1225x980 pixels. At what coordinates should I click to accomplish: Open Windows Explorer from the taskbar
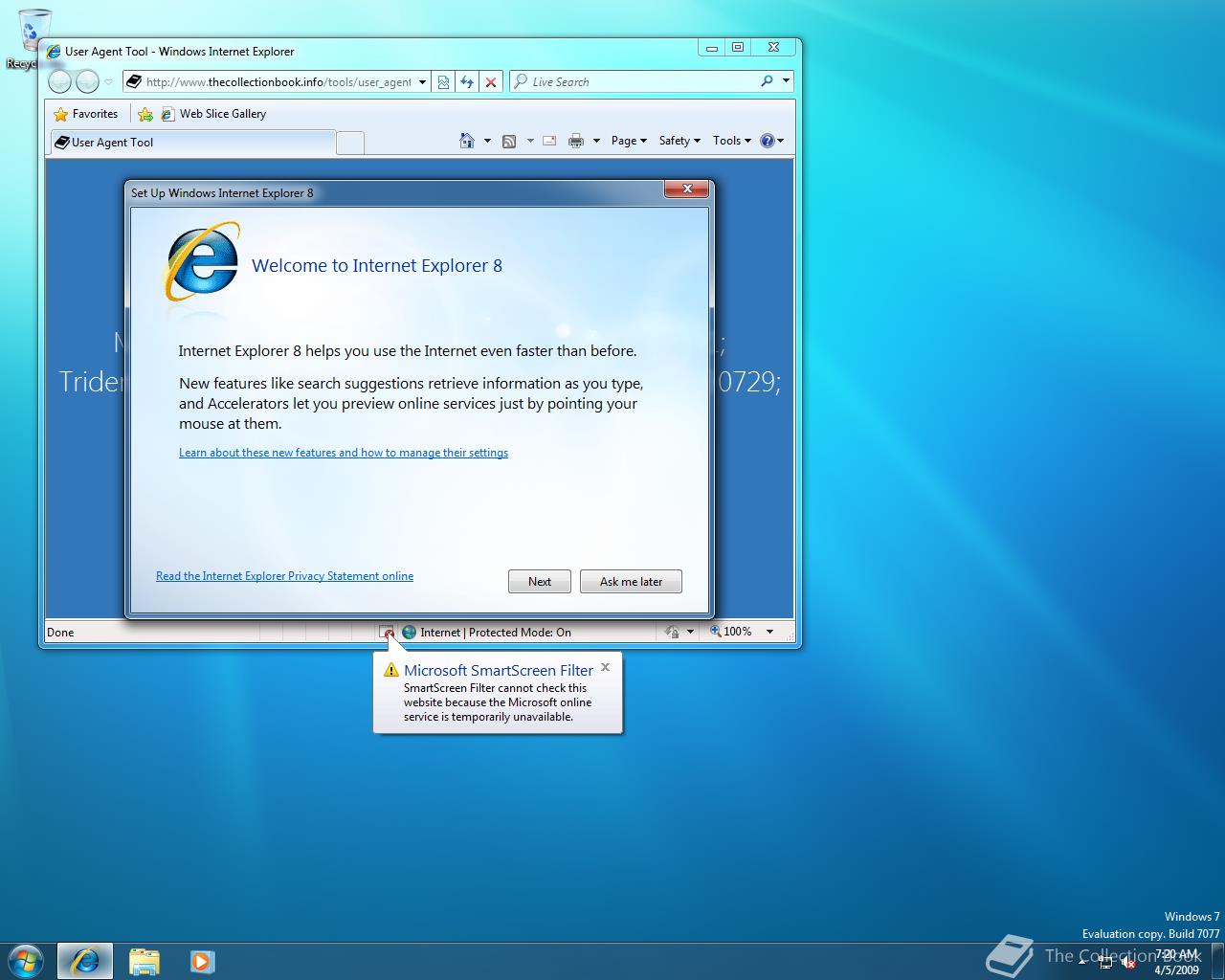point(144,961)
